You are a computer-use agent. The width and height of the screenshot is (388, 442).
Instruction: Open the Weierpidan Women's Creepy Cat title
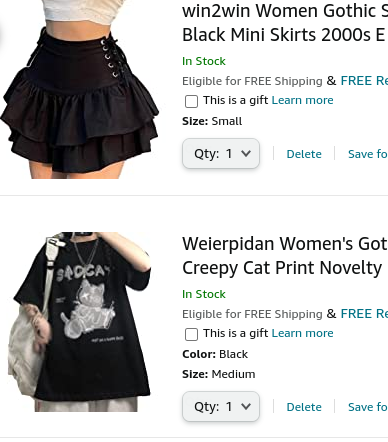tap(285, 256)
